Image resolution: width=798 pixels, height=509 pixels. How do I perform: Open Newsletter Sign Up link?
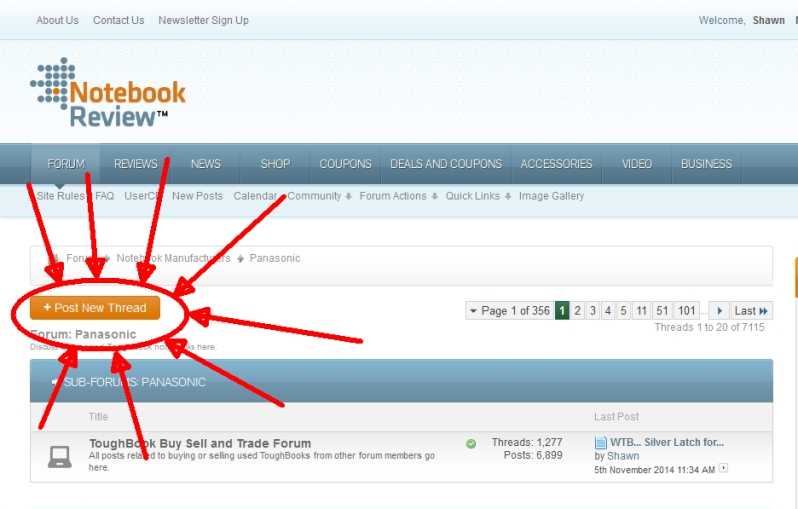(204, 20)
